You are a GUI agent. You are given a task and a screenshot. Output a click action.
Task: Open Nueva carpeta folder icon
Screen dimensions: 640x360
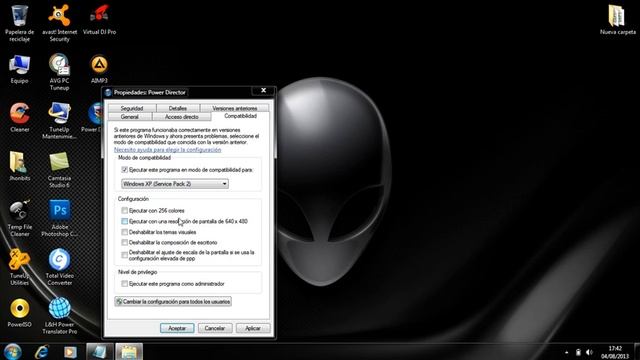coord(618,20)
